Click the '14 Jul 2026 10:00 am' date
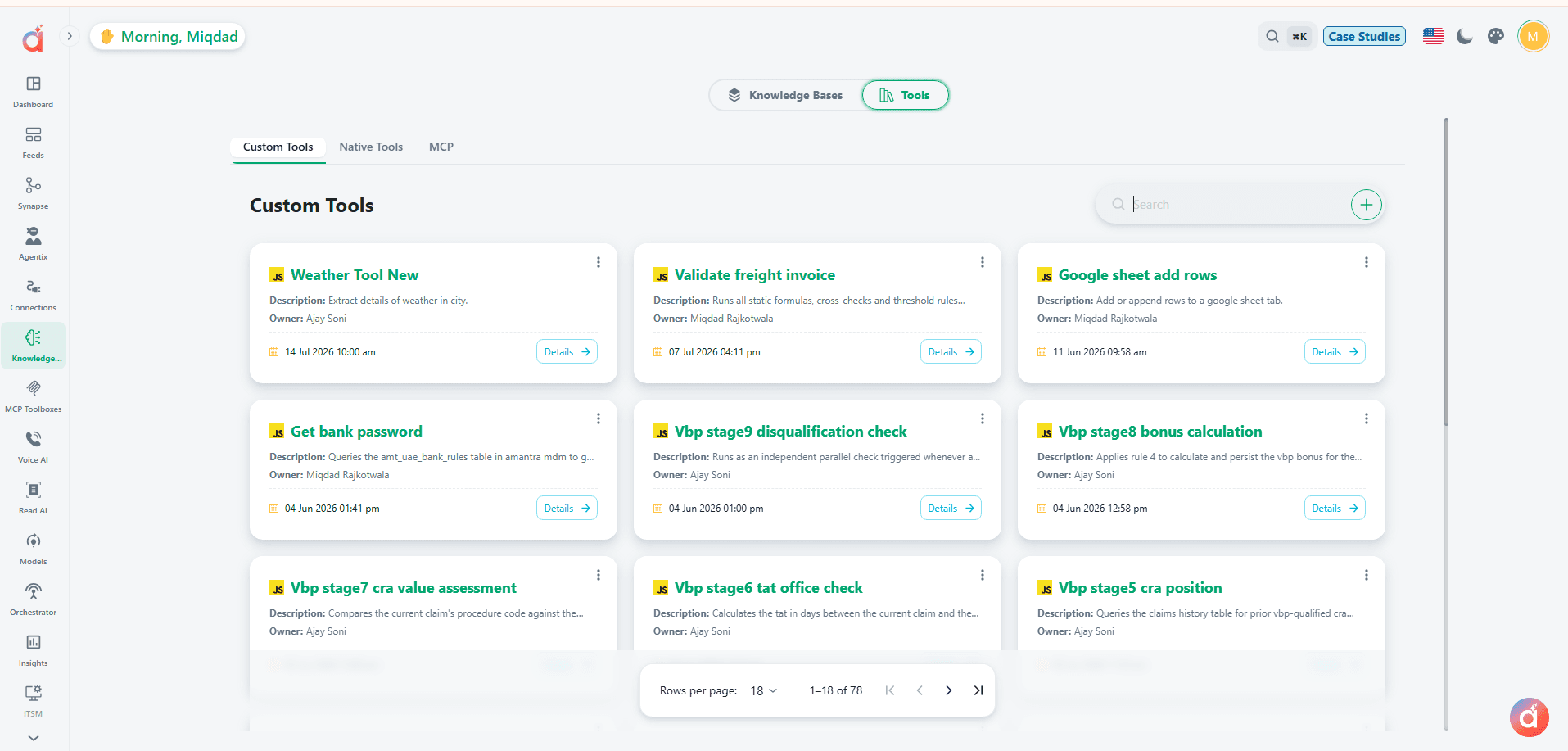1568x751 pixels. coord(330,352)
